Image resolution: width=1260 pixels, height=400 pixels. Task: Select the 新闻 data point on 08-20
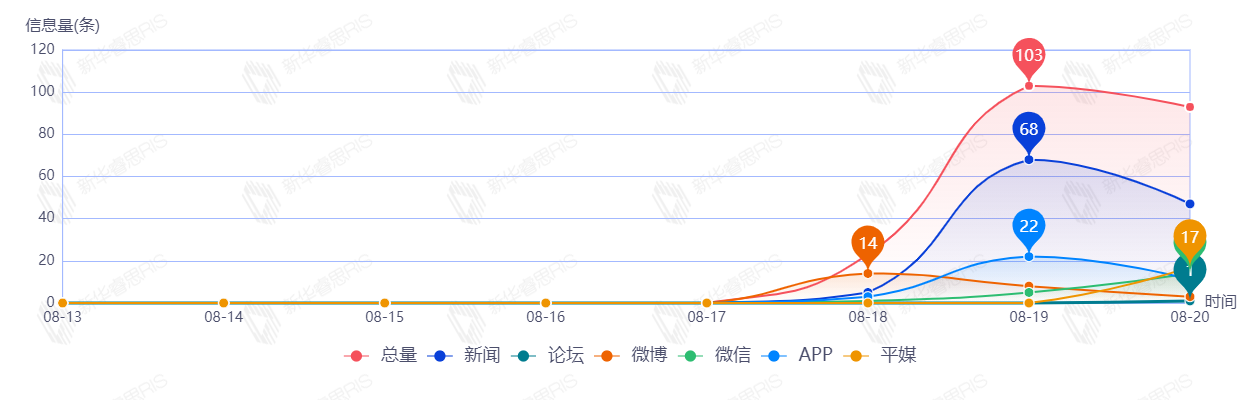pyautogui.click(x=1190, y=204)
